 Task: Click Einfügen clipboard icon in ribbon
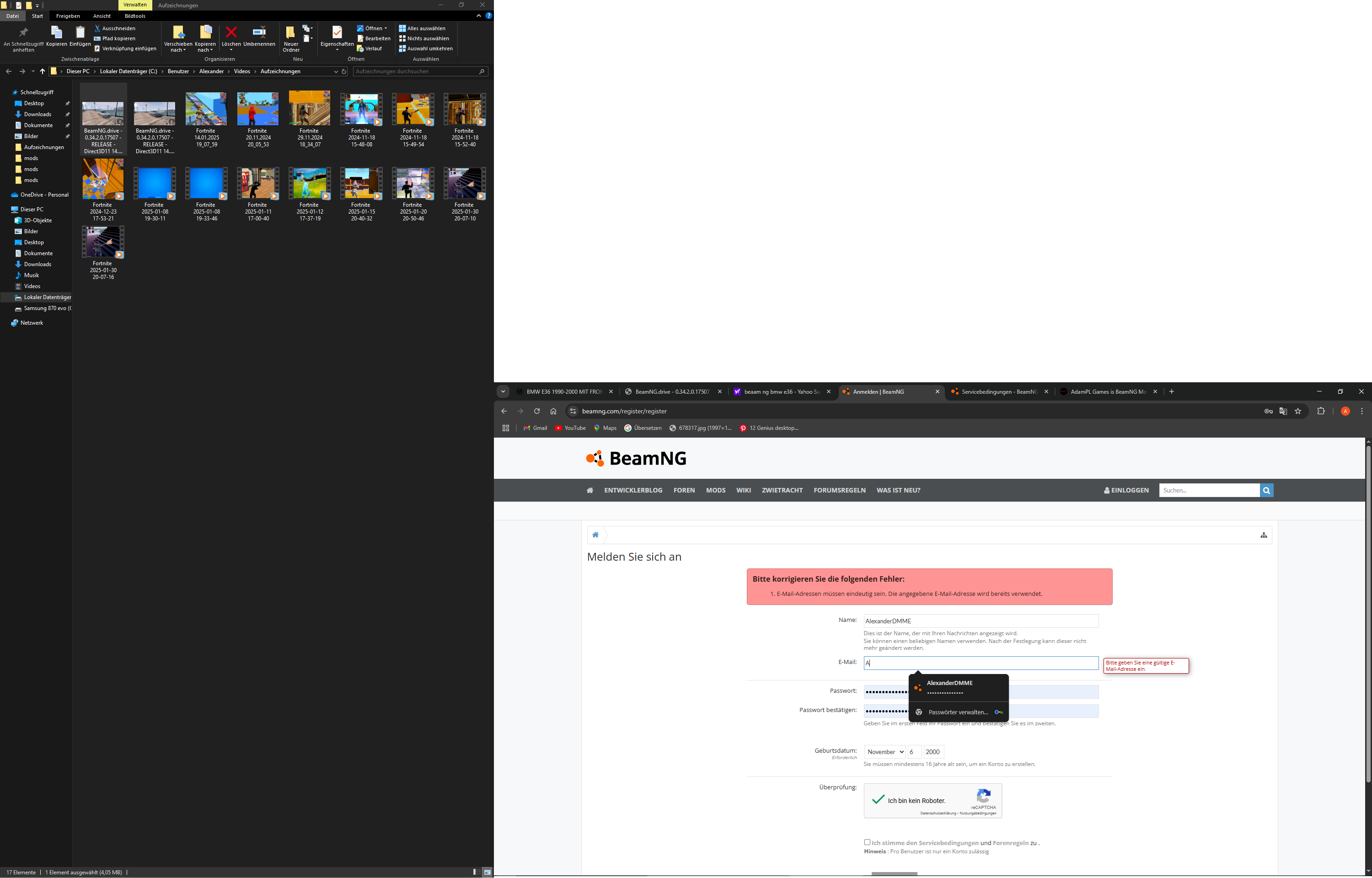pyautogui.click(x=80, y=32)
